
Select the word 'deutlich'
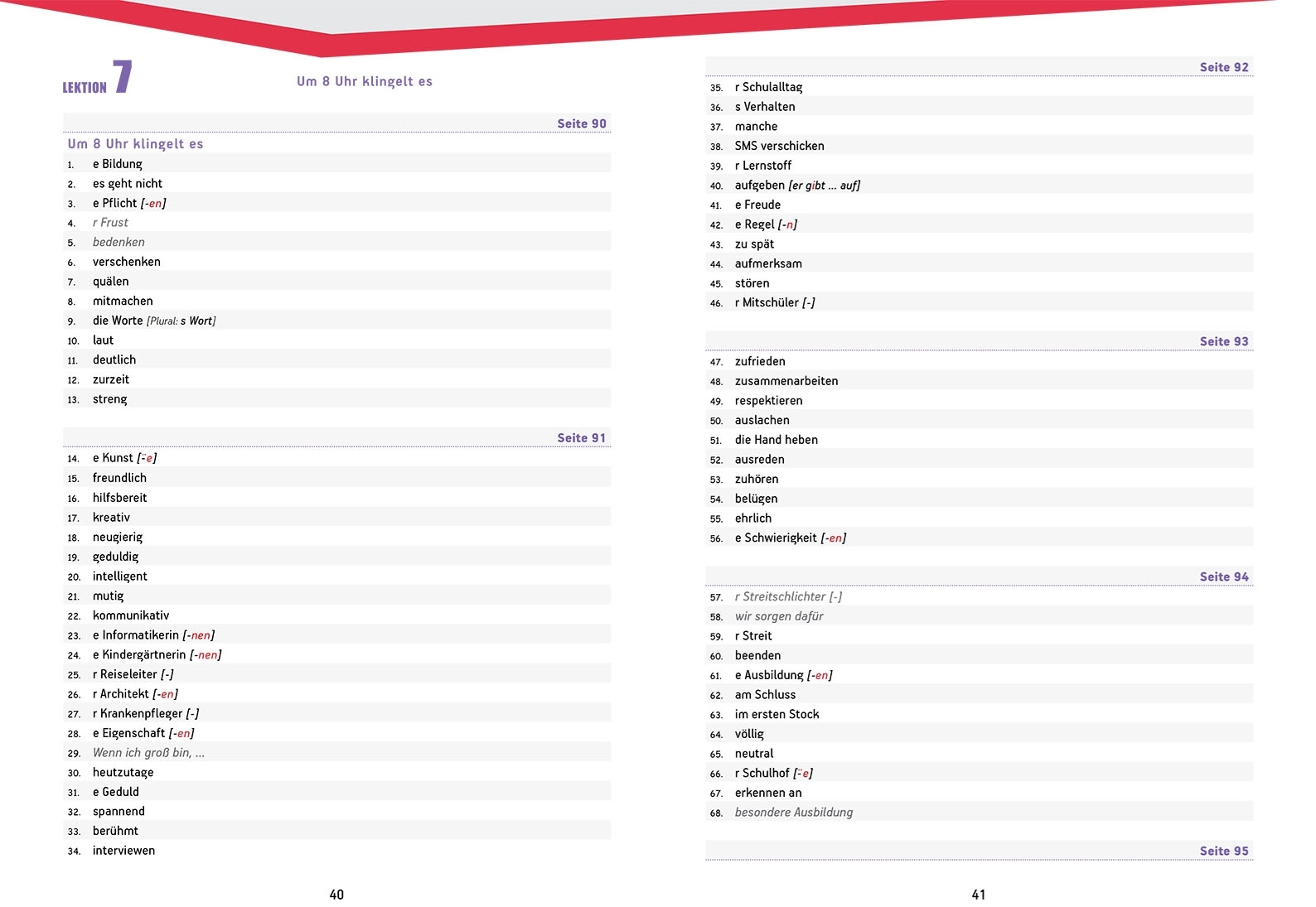(114, 360)
